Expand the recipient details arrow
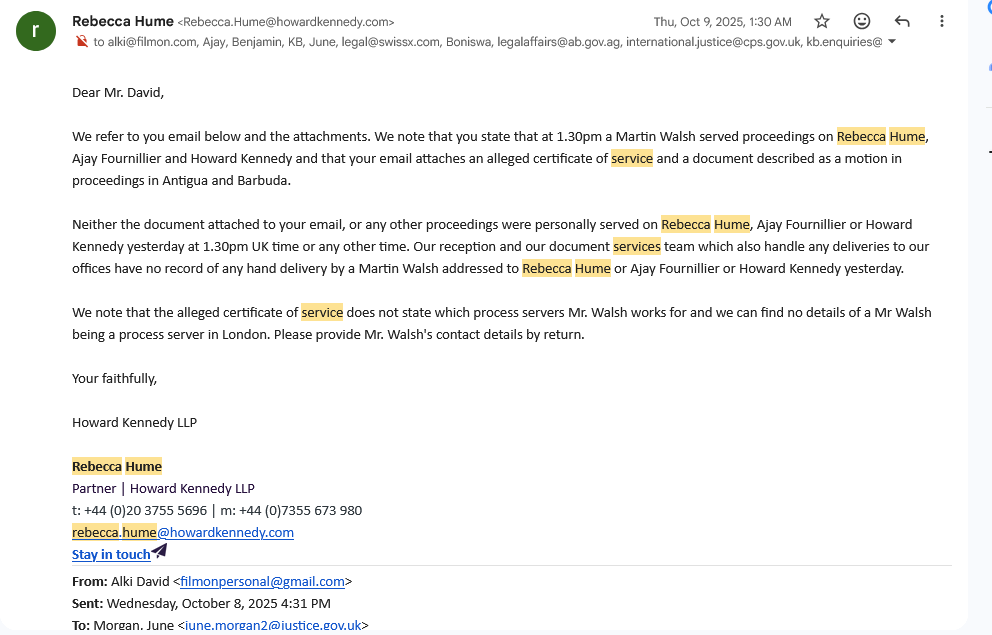 [x=892, y=42]
